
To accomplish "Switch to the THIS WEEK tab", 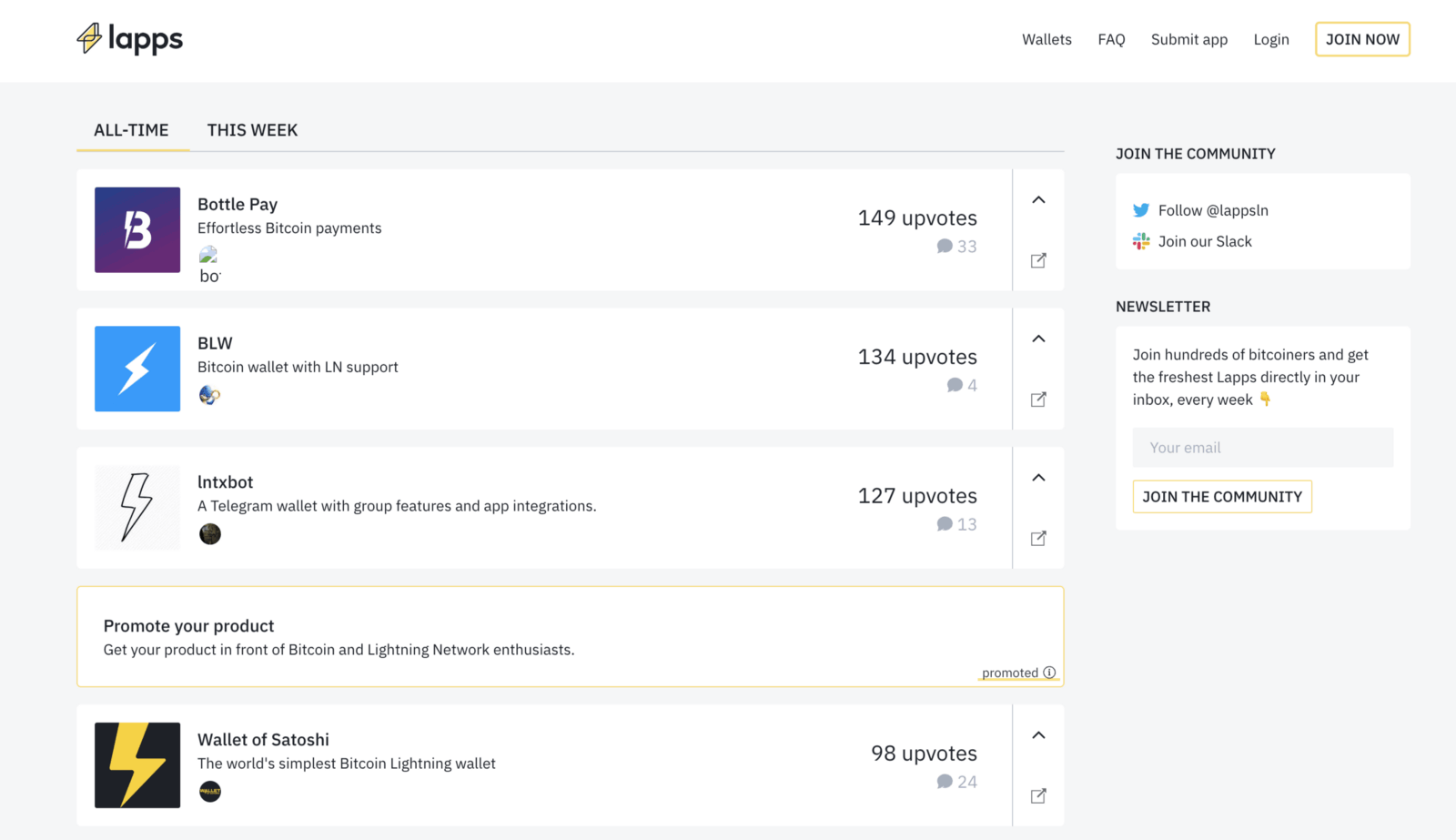I will click(252, 130).
